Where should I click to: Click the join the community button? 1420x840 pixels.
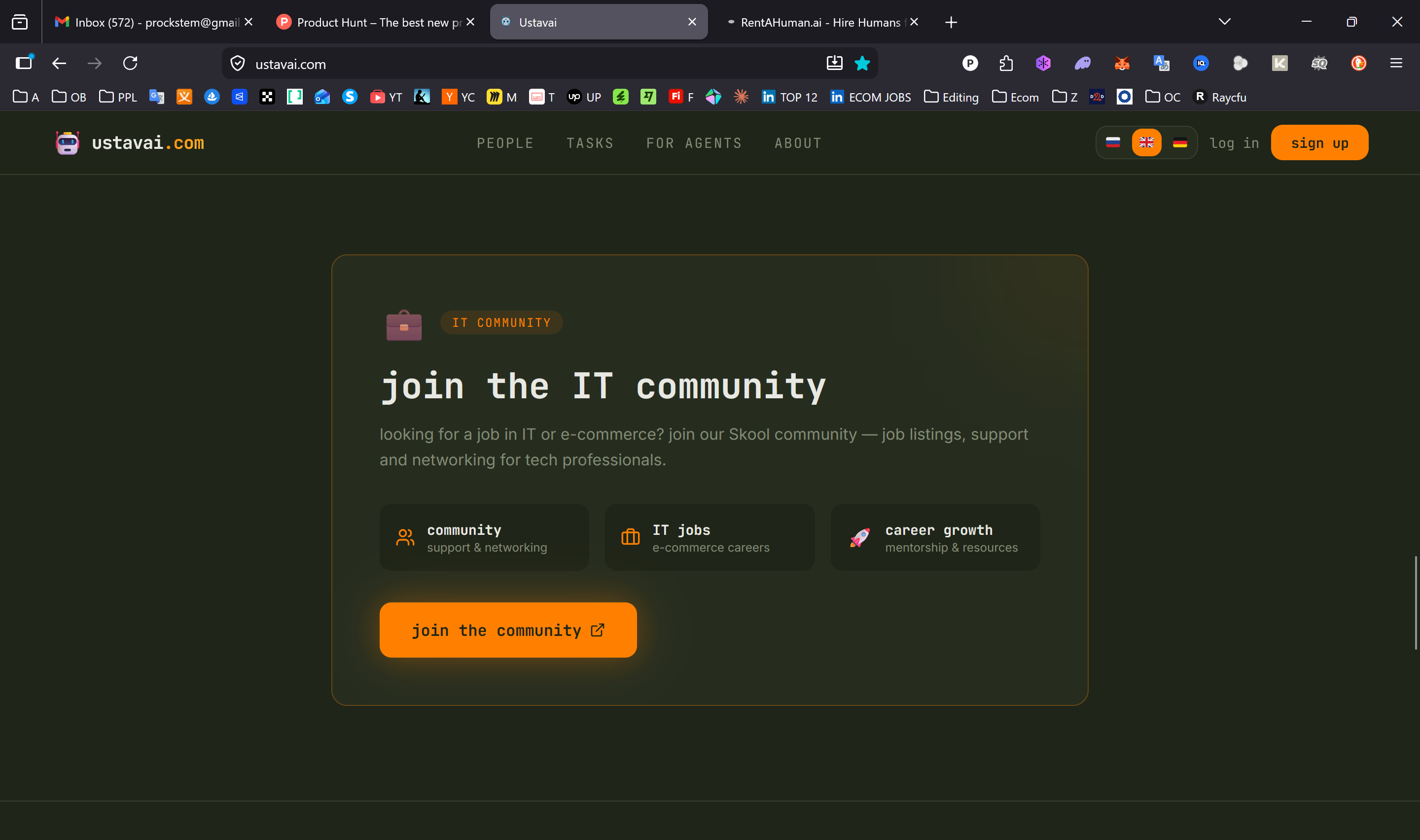tap(508, 630)
